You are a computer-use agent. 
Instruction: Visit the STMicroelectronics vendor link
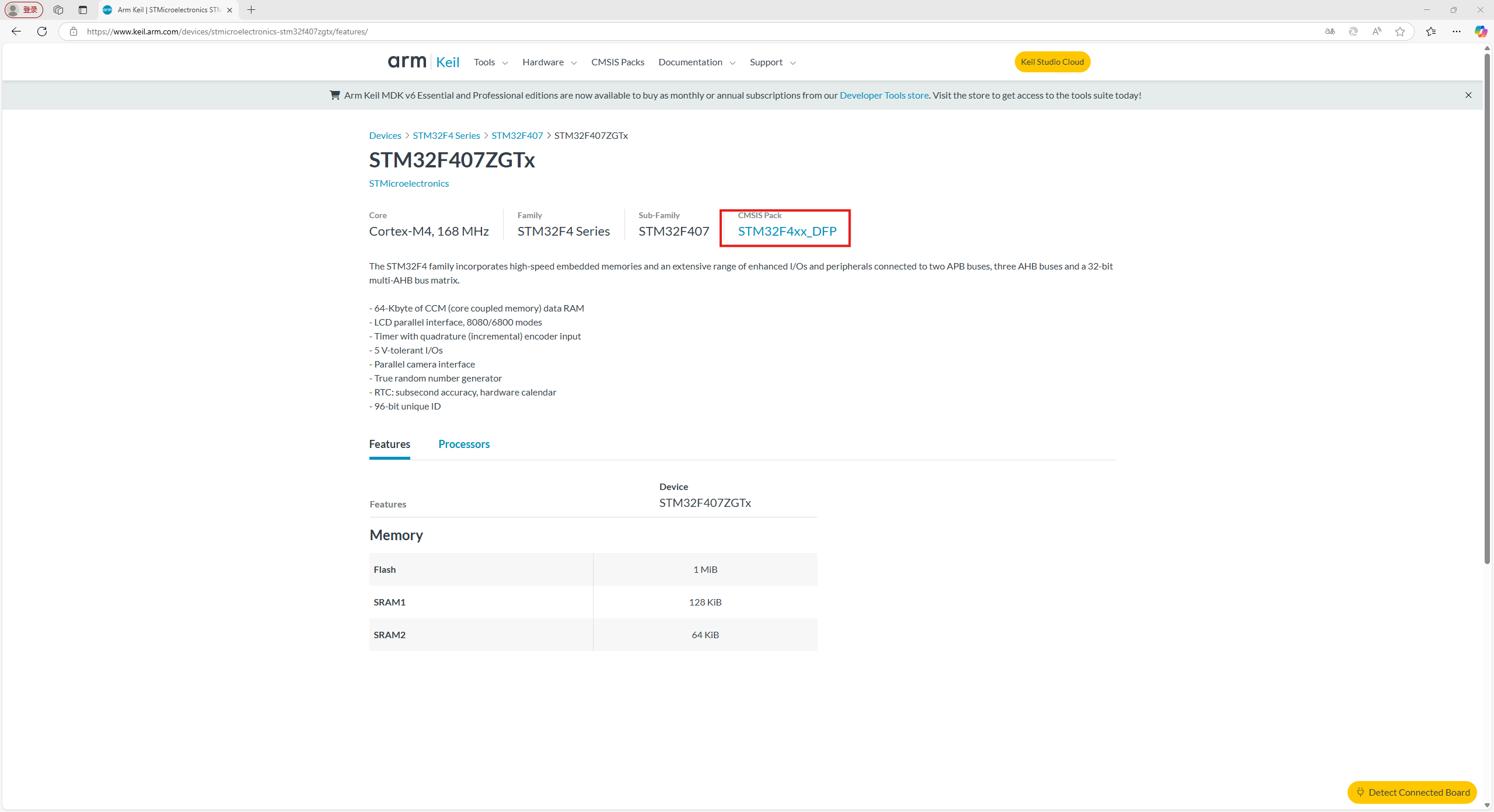(409, 183)
